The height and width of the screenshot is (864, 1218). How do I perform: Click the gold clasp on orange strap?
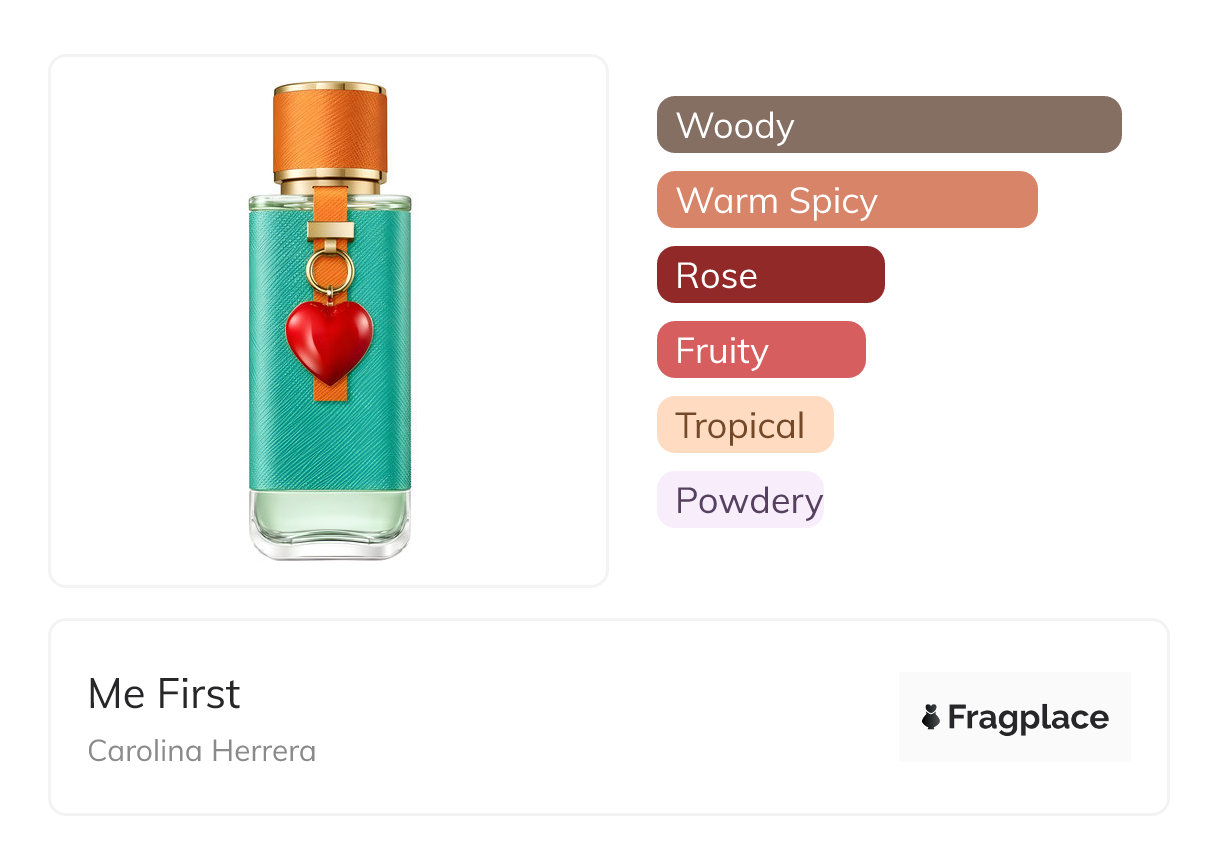tap(330, 232)
